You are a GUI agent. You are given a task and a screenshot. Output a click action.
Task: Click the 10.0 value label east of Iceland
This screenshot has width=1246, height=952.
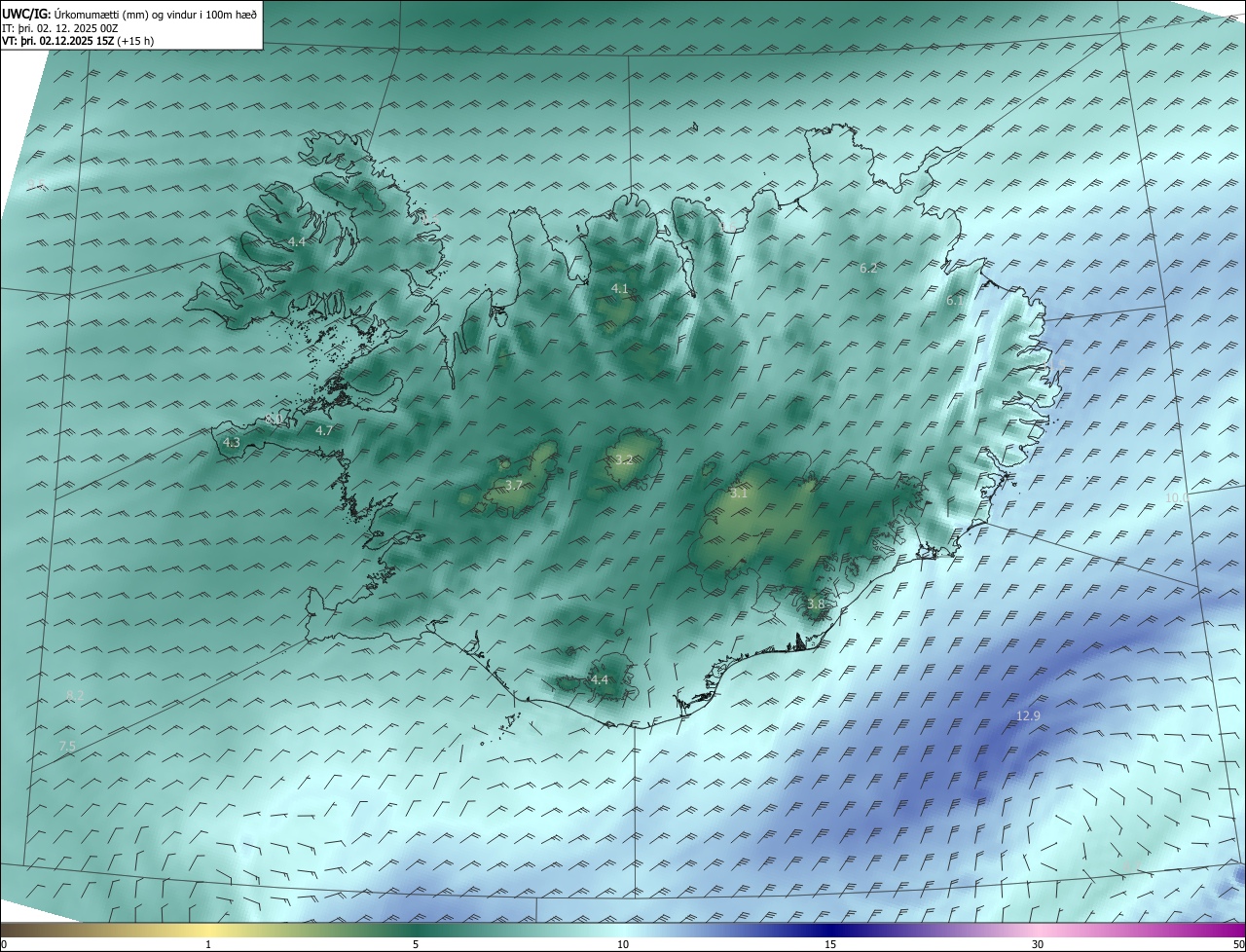[x=1177, y=498]
